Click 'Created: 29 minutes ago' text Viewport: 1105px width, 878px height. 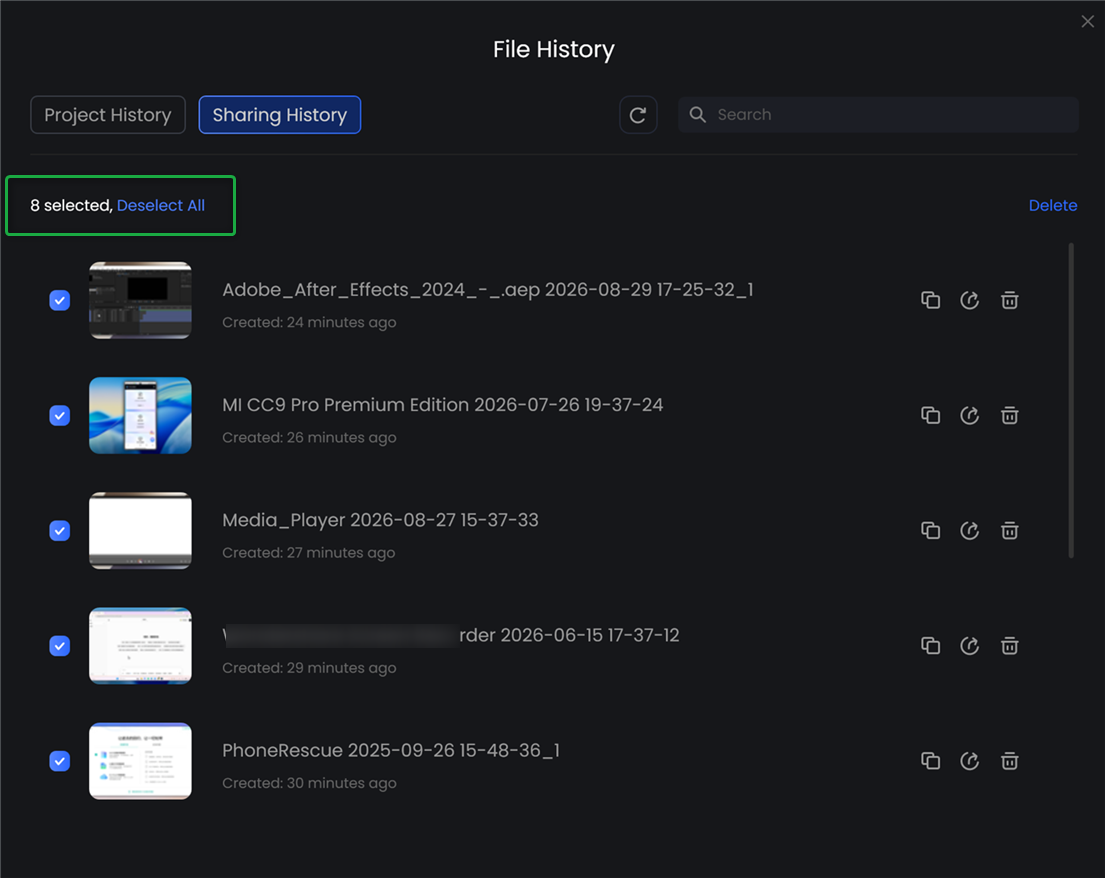coord(309,667)
